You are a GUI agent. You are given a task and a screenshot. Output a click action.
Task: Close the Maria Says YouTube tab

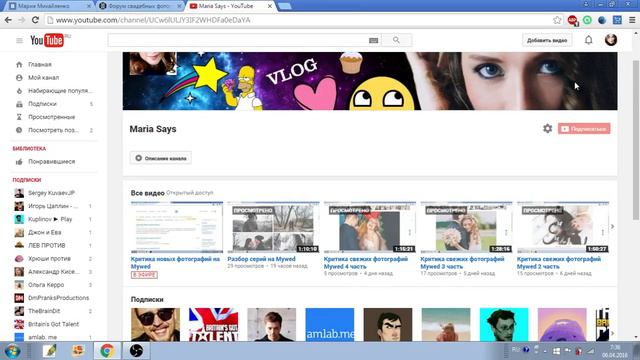pos(270,6)
